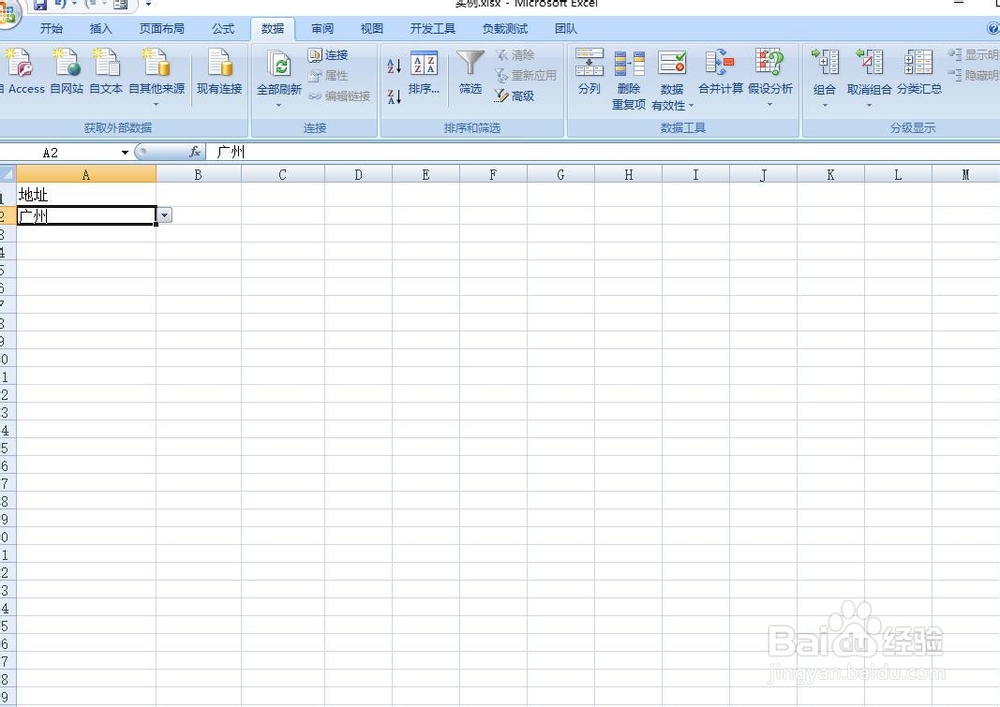Click formula bar showing 广州
Screen dimensions: 1000x707
(x=602, y=152)
